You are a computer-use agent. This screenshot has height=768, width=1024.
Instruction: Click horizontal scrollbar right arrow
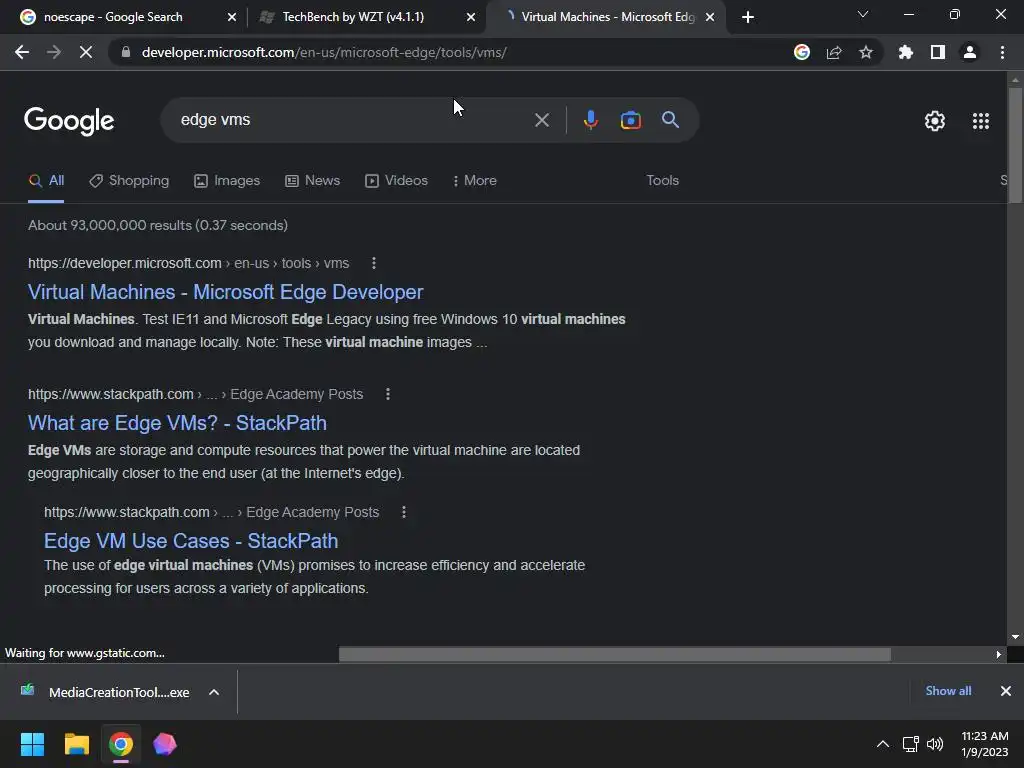[998, 654]
